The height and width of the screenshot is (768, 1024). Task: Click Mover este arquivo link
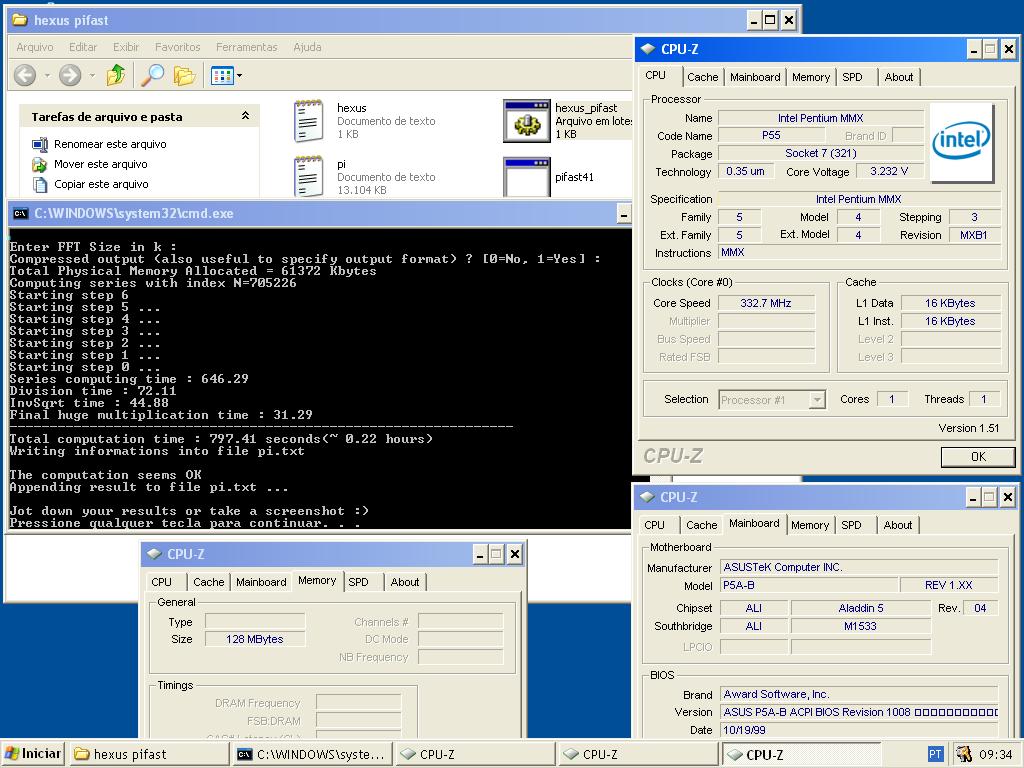click(x=101, y=165)
